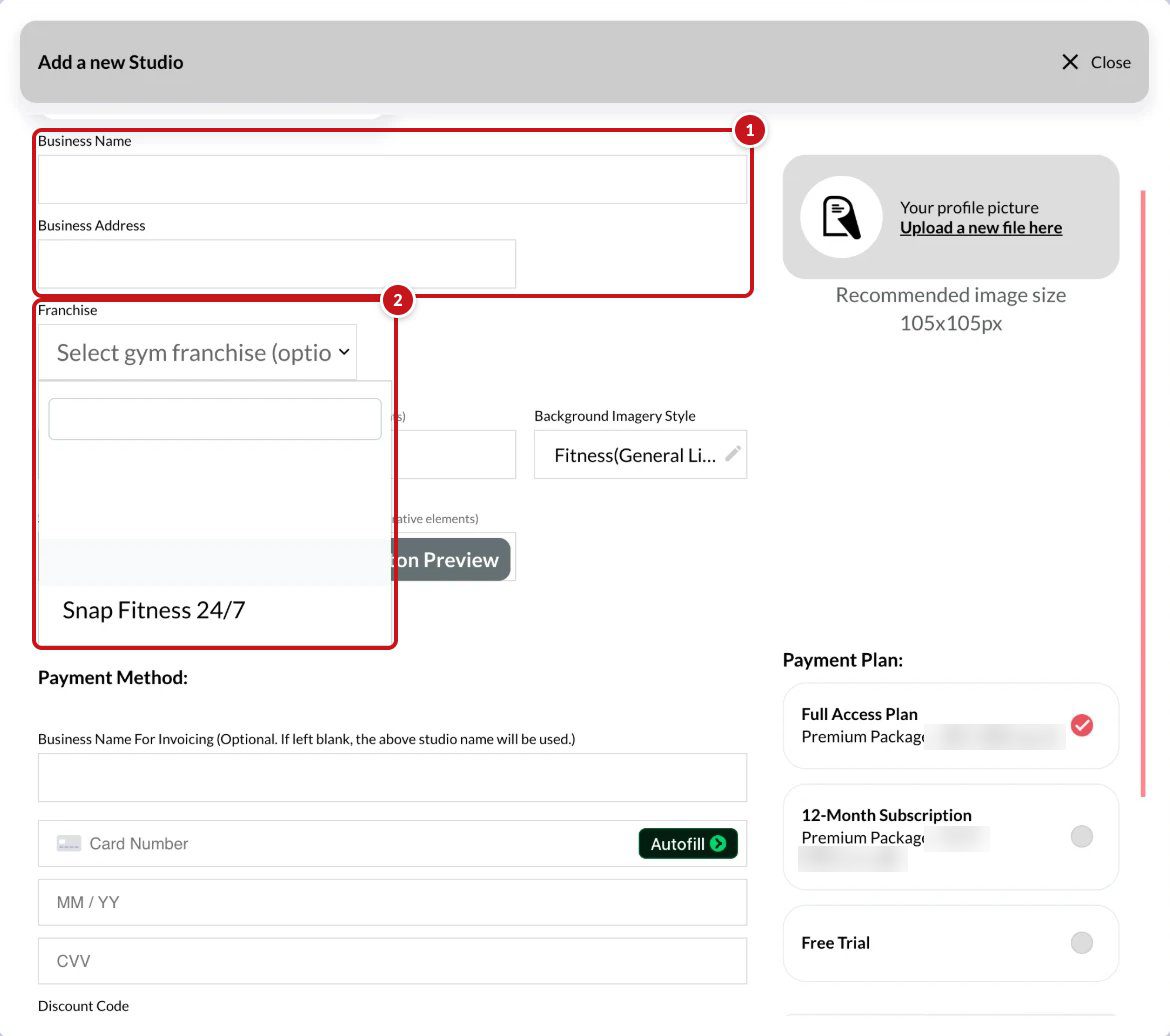Focus the Business Address field
This screenshot has height=1036, width=1170.
click(276, 263)
